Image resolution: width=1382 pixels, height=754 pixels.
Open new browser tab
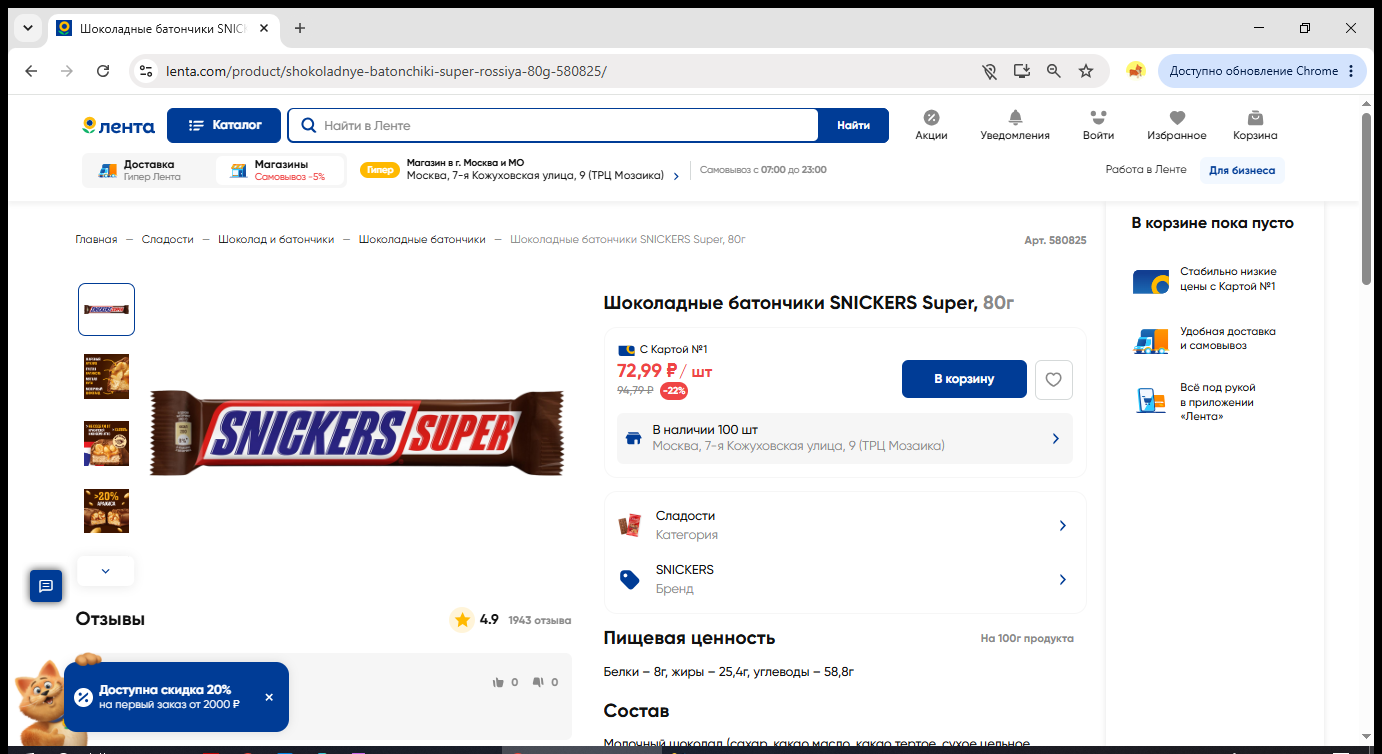(x=300, y=28)
